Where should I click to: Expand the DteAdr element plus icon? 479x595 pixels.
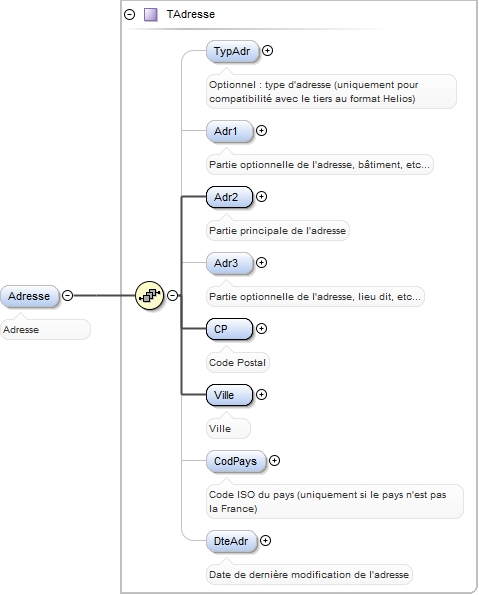265,541
